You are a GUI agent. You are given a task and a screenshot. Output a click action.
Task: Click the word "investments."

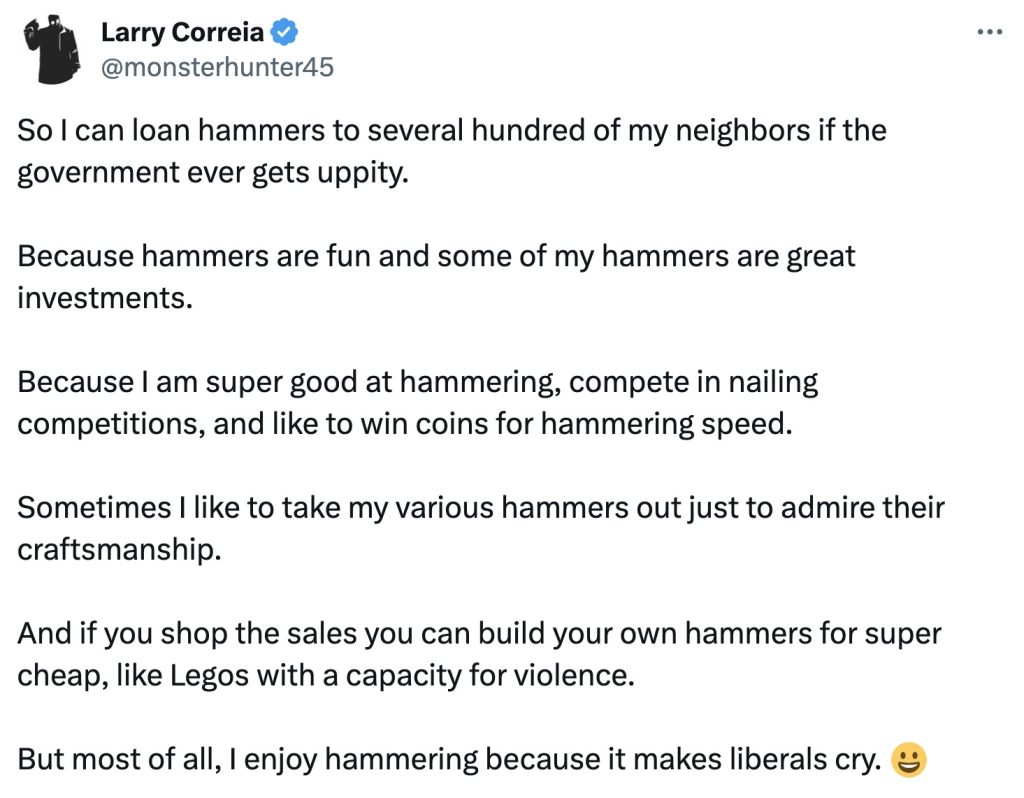click(103, 297)
